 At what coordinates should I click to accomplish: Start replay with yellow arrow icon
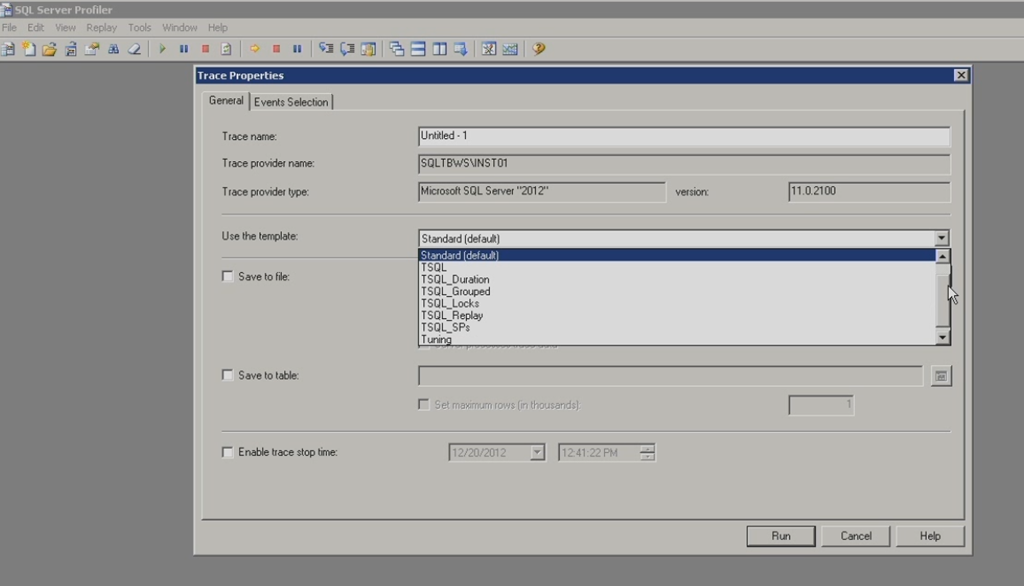tap(255, 49)
